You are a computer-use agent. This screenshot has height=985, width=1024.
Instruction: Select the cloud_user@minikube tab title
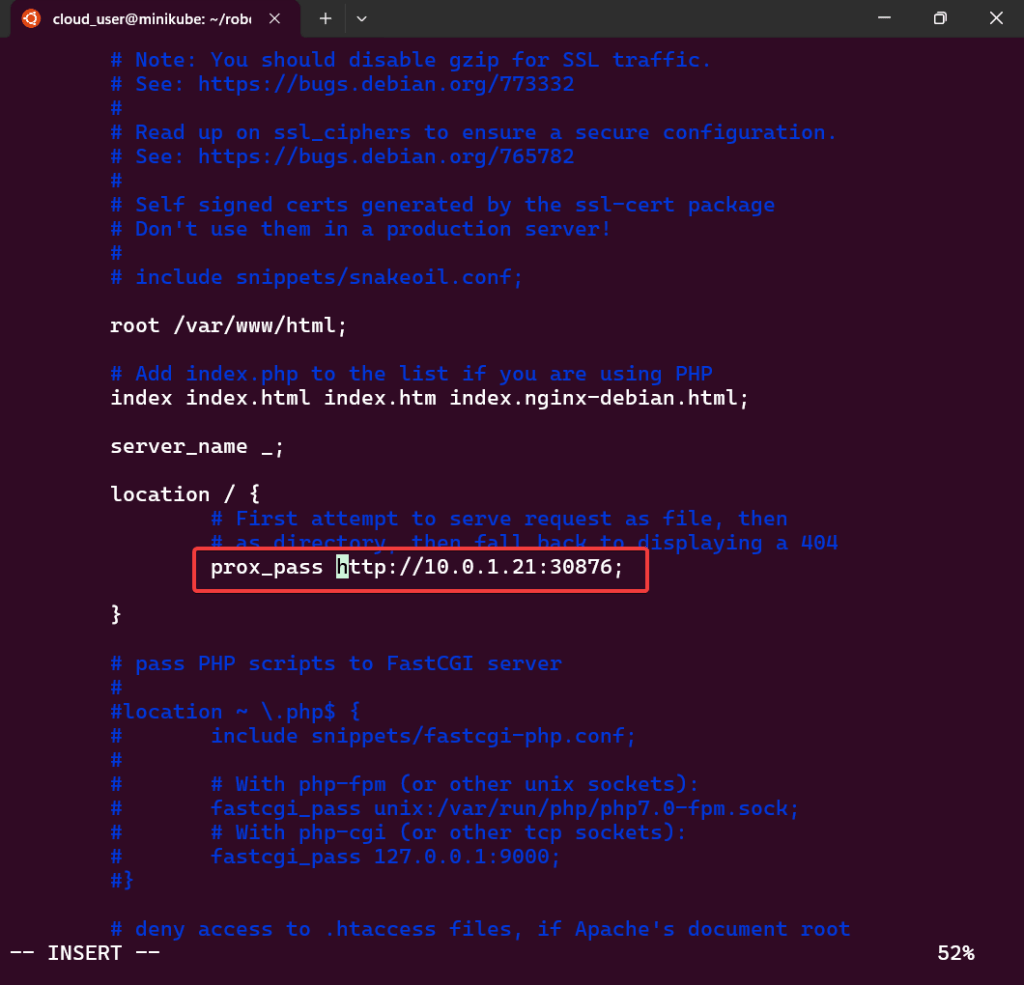[153, 19]
